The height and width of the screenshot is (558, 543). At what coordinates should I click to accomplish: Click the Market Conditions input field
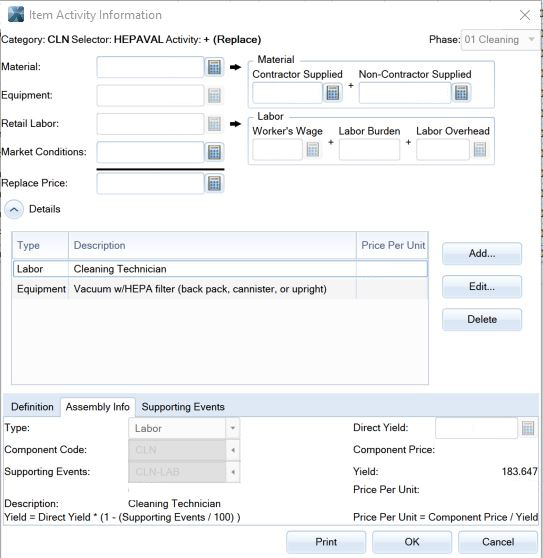point(150,152)
